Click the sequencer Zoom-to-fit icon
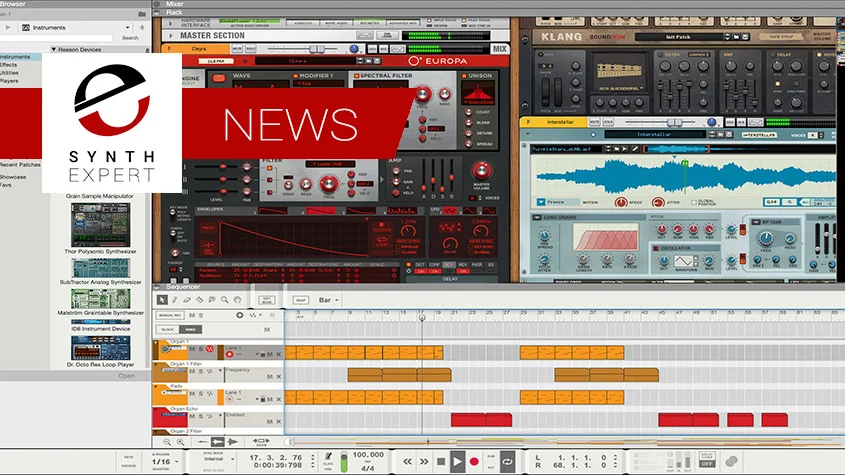845x475 pixels. pyautogui.click(x=261, y=442)
